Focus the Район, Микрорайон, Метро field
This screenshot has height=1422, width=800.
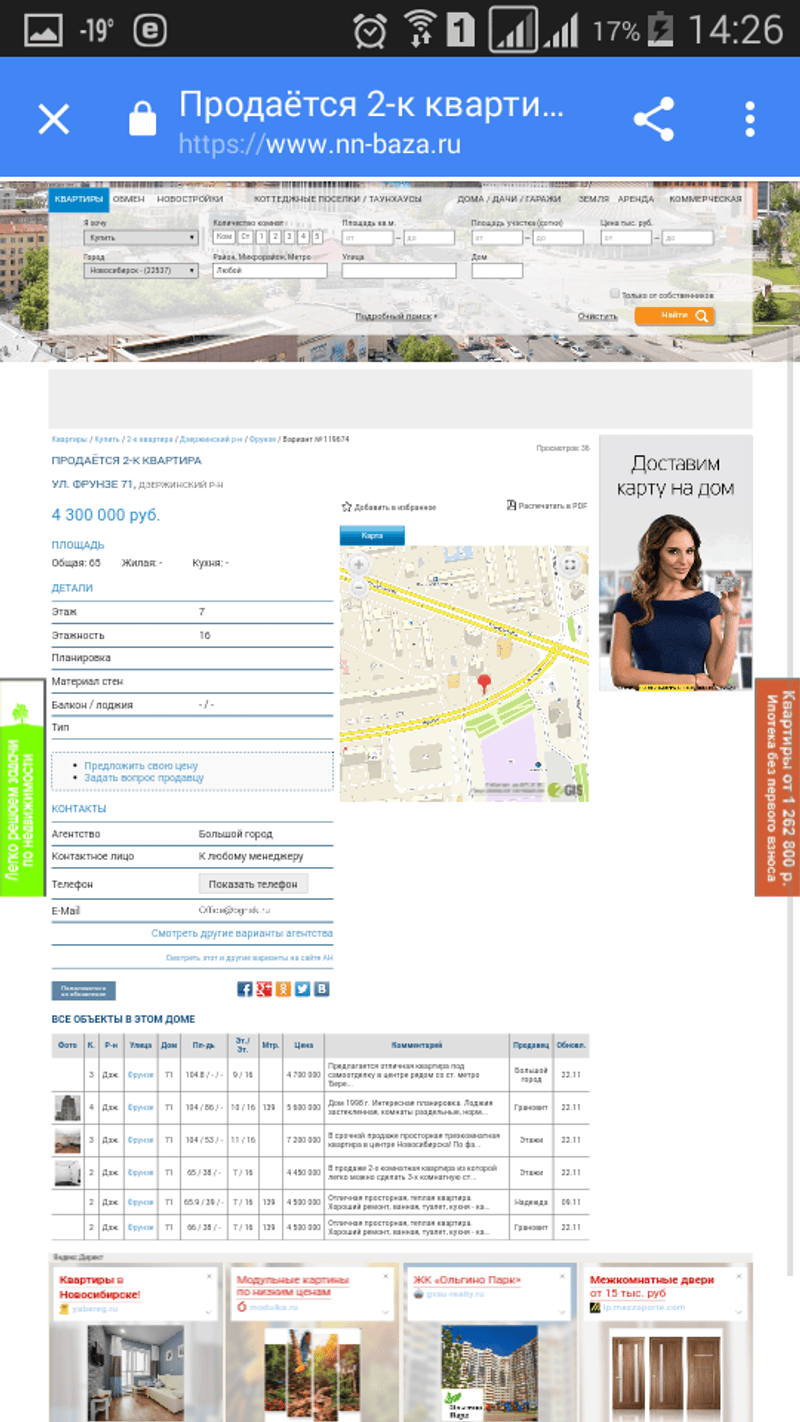coord(270,270)
